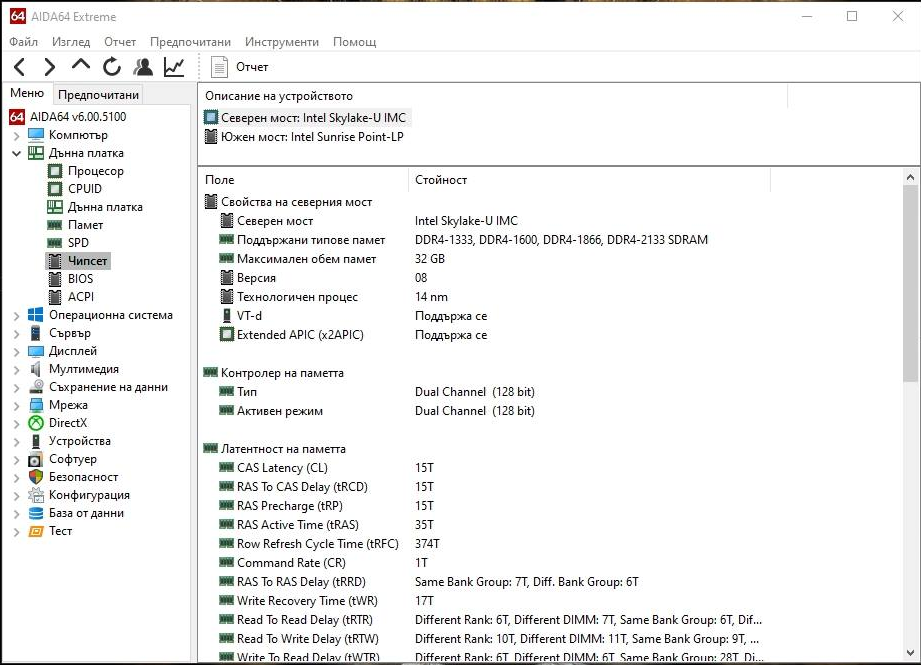Click the Отчет report page icon
This screenshot has height=665, width=921.
tap(219, 67)
